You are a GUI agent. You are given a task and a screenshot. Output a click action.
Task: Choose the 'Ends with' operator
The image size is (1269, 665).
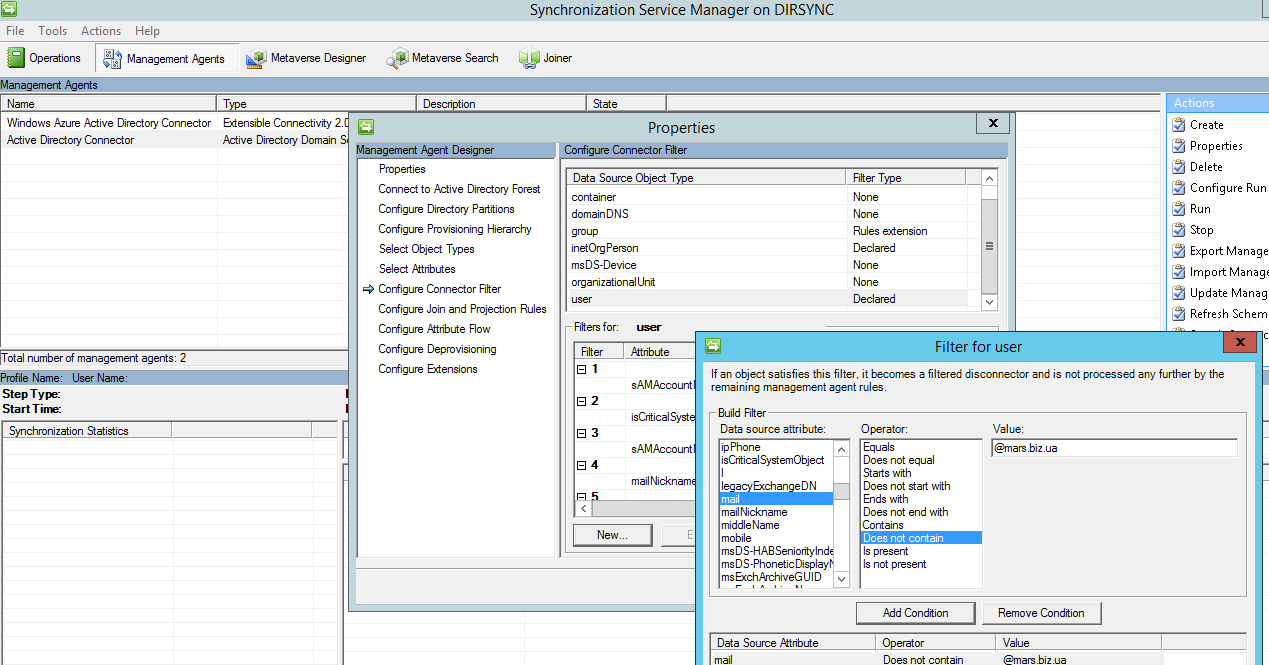click(885, 499)
